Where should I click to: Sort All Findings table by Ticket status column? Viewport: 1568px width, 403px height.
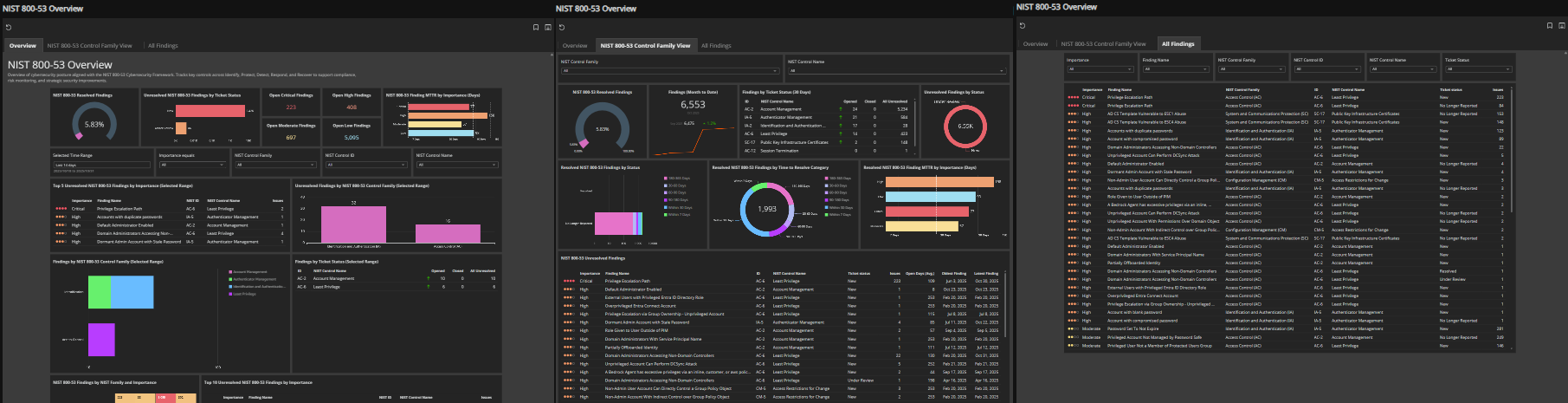[1451, 89]
